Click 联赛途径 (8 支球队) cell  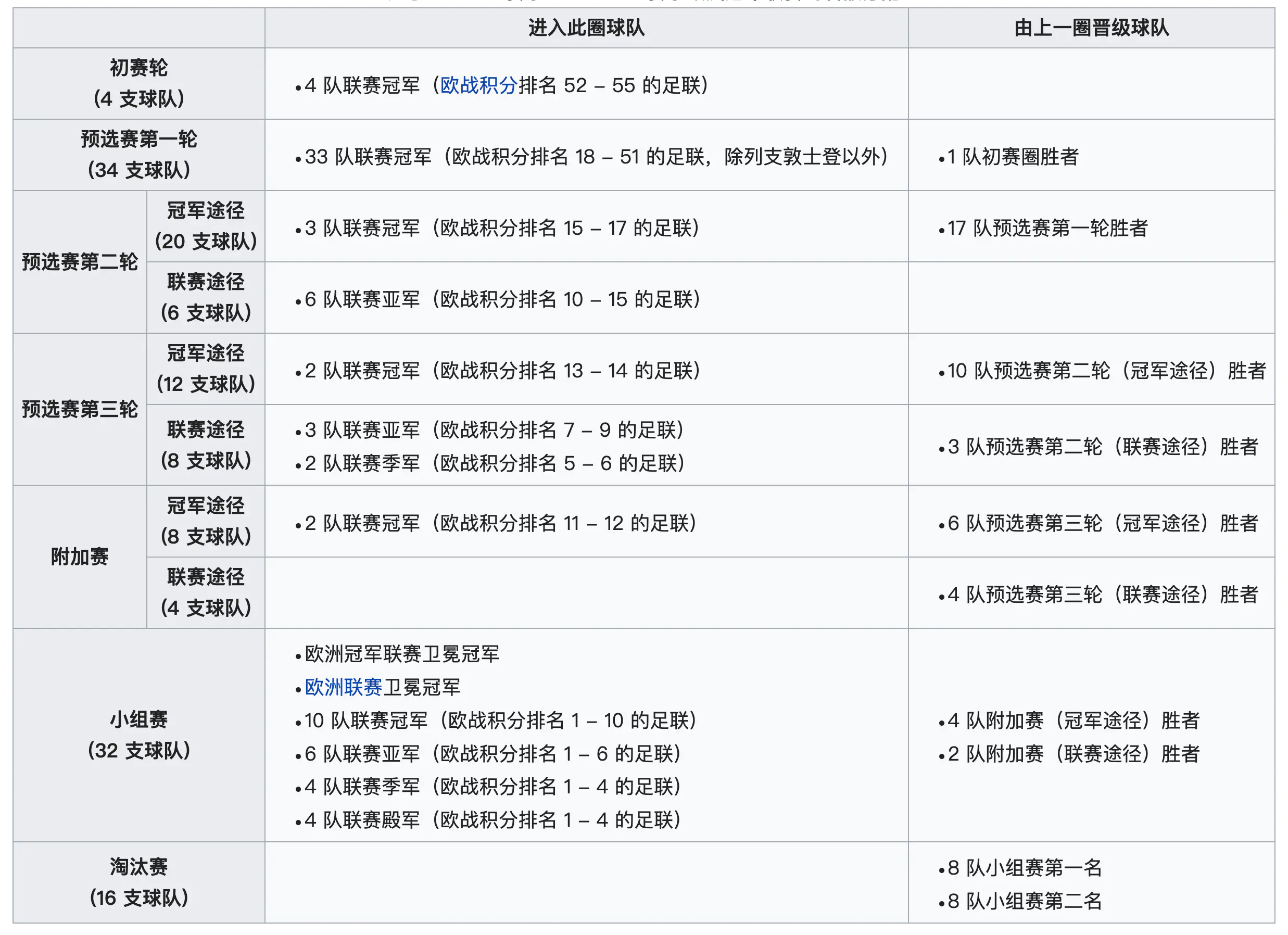click(x=206, y=445)
